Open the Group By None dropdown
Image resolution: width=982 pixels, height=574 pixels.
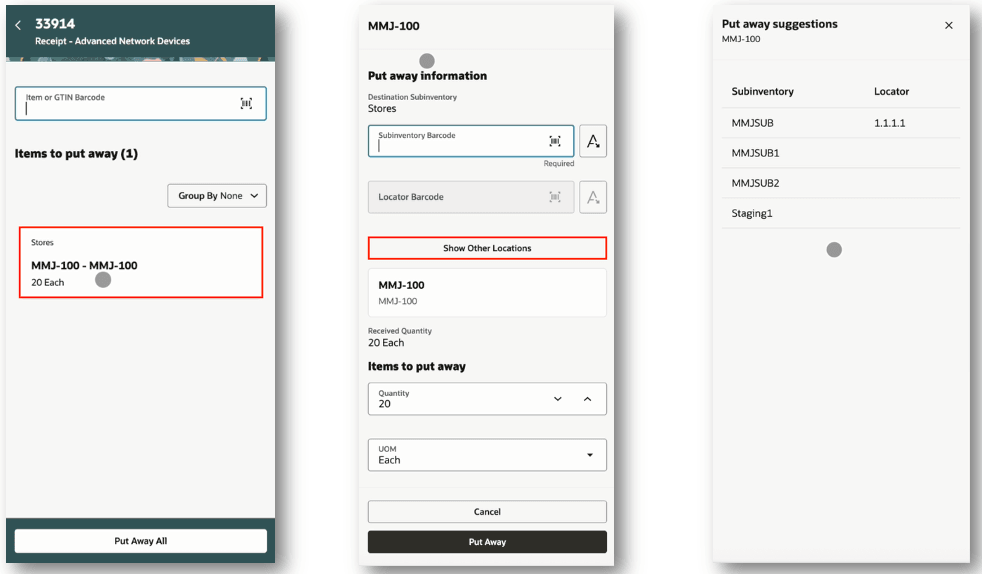[217, 196]
